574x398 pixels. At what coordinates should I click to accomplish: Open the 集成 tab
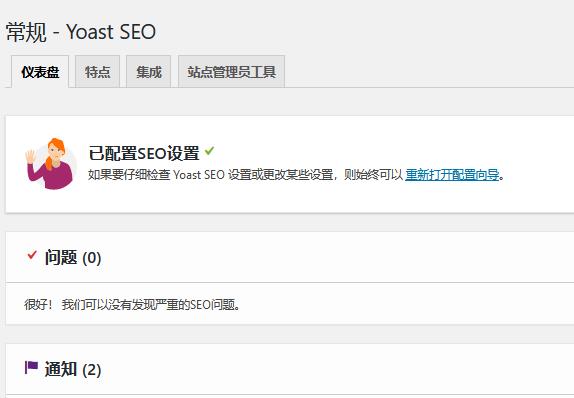coord(149,72)
